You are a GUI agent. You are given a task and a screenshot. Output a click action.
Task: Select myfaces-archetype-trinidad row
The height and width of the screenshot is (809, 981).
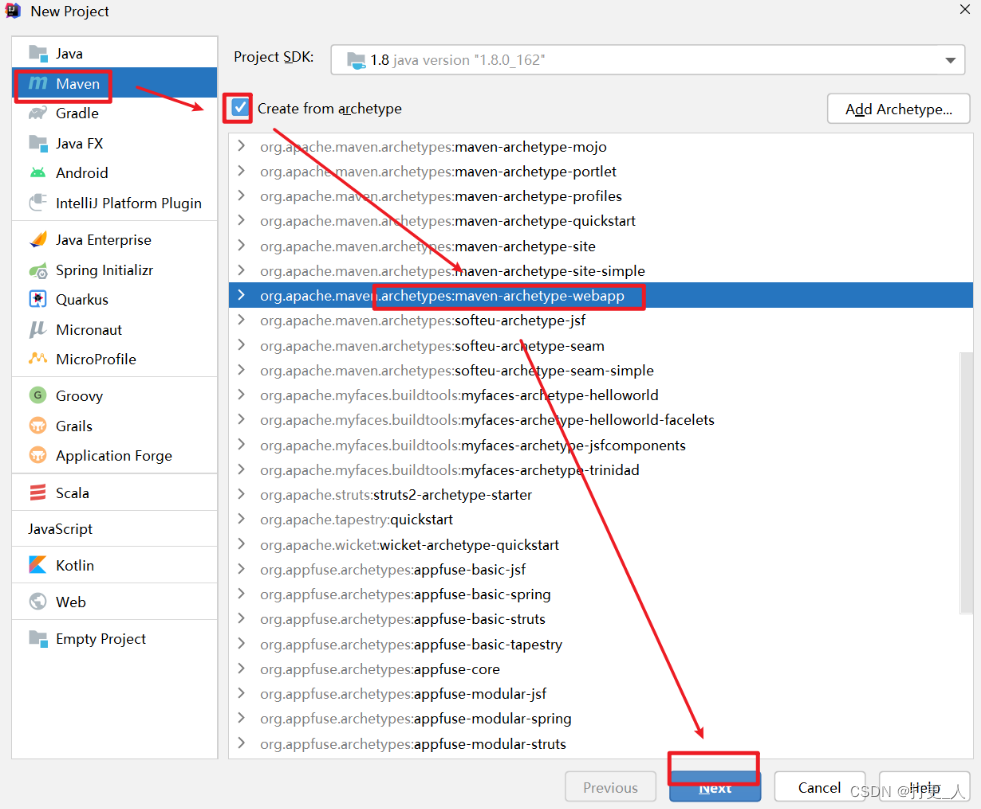click(601, 470)
